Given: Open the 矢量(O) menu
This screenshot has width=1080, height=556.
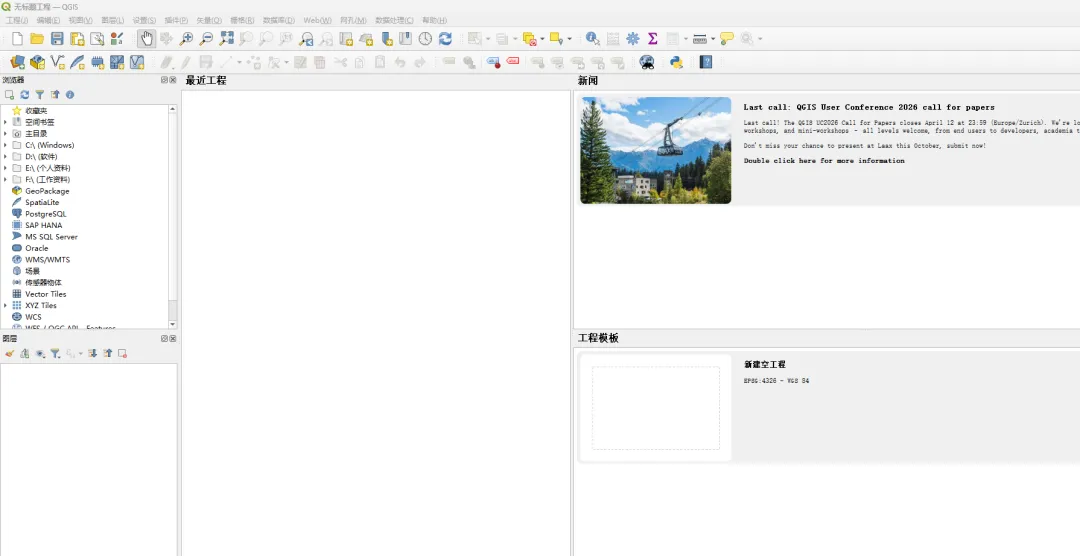Looking at the screenshot, I should [x=209, y=20].
